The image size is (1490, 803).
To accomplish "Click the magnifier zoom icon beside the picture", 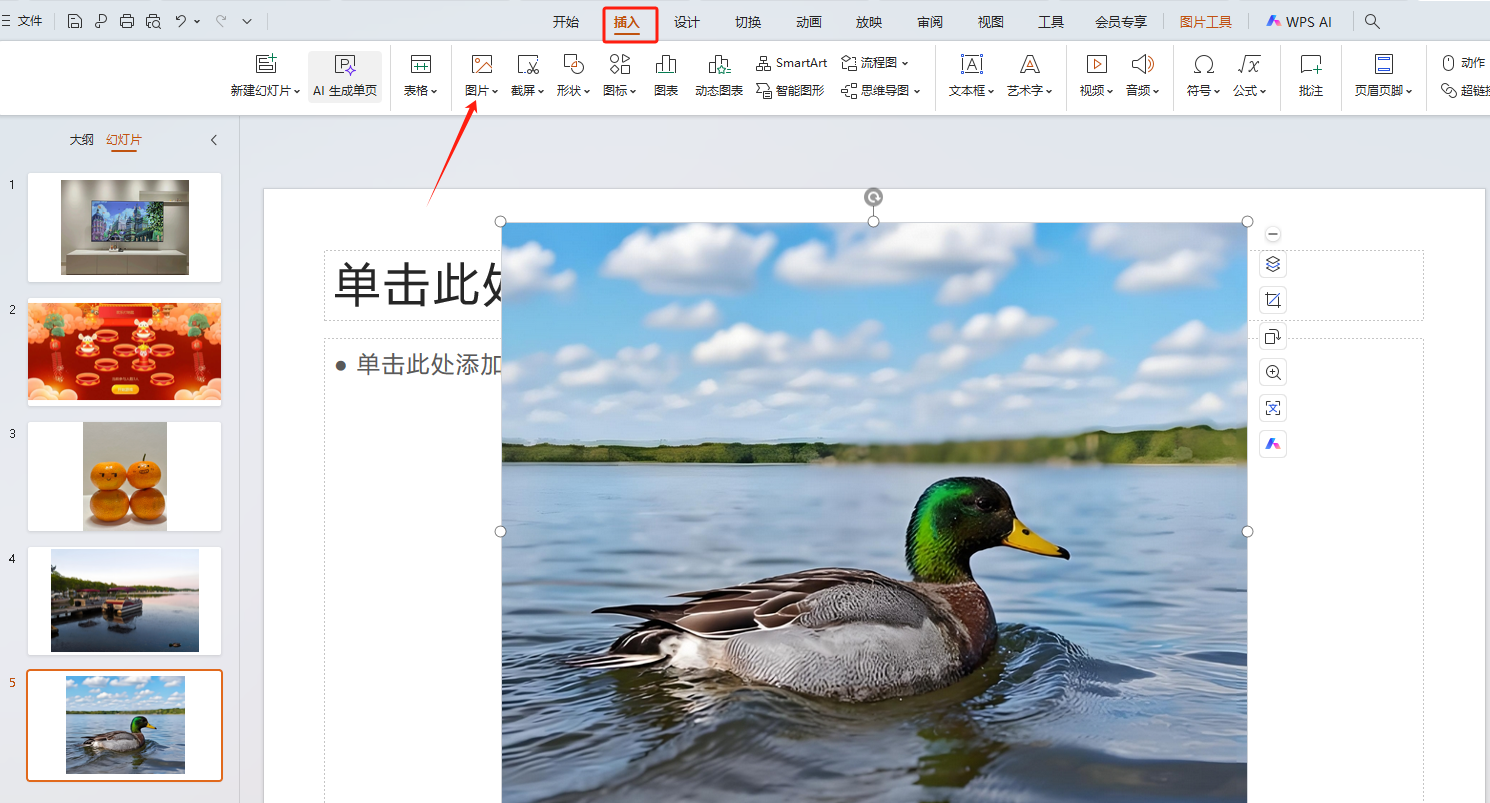I will coord(1272,371).
